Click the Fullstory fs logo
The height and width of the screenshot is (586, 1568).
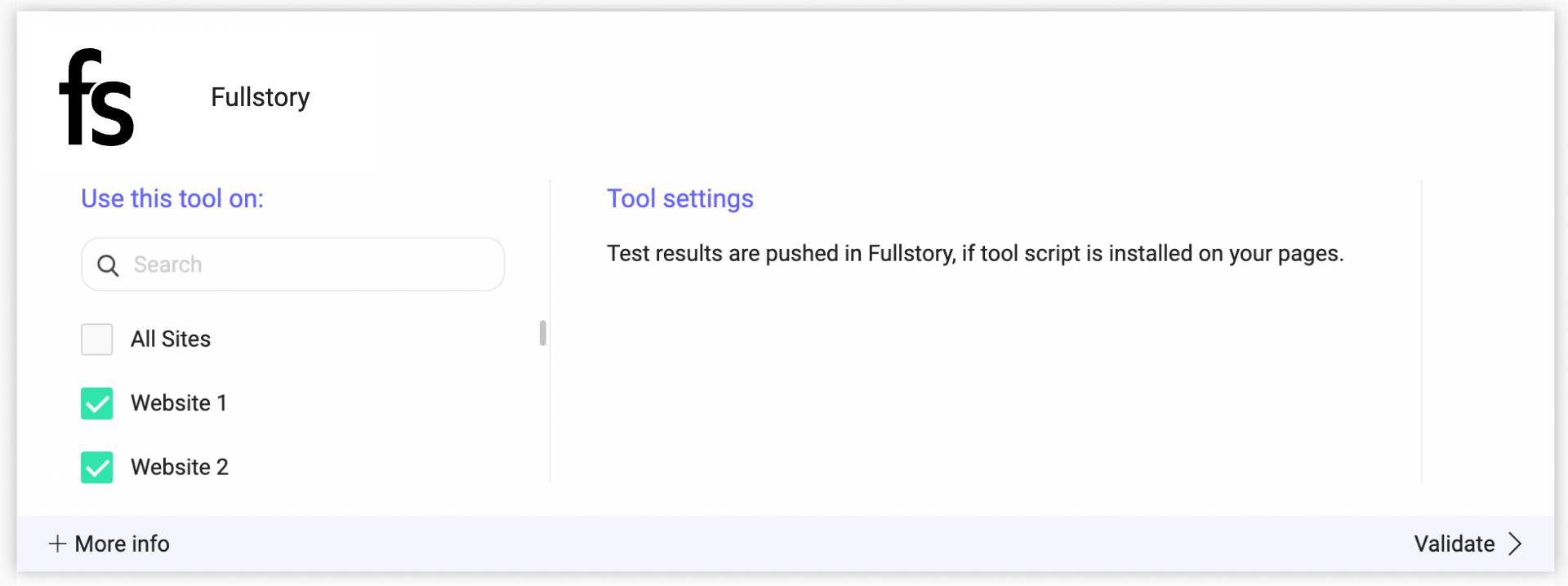pyautogui.click(x=96, y=97)
